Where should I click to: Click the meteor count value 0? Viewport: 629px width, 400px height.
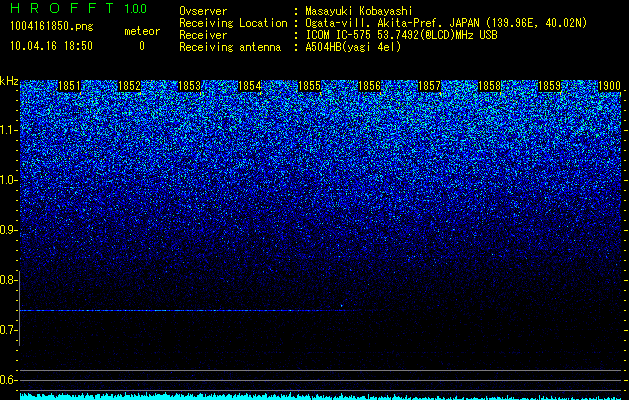(x=142, y=46)
